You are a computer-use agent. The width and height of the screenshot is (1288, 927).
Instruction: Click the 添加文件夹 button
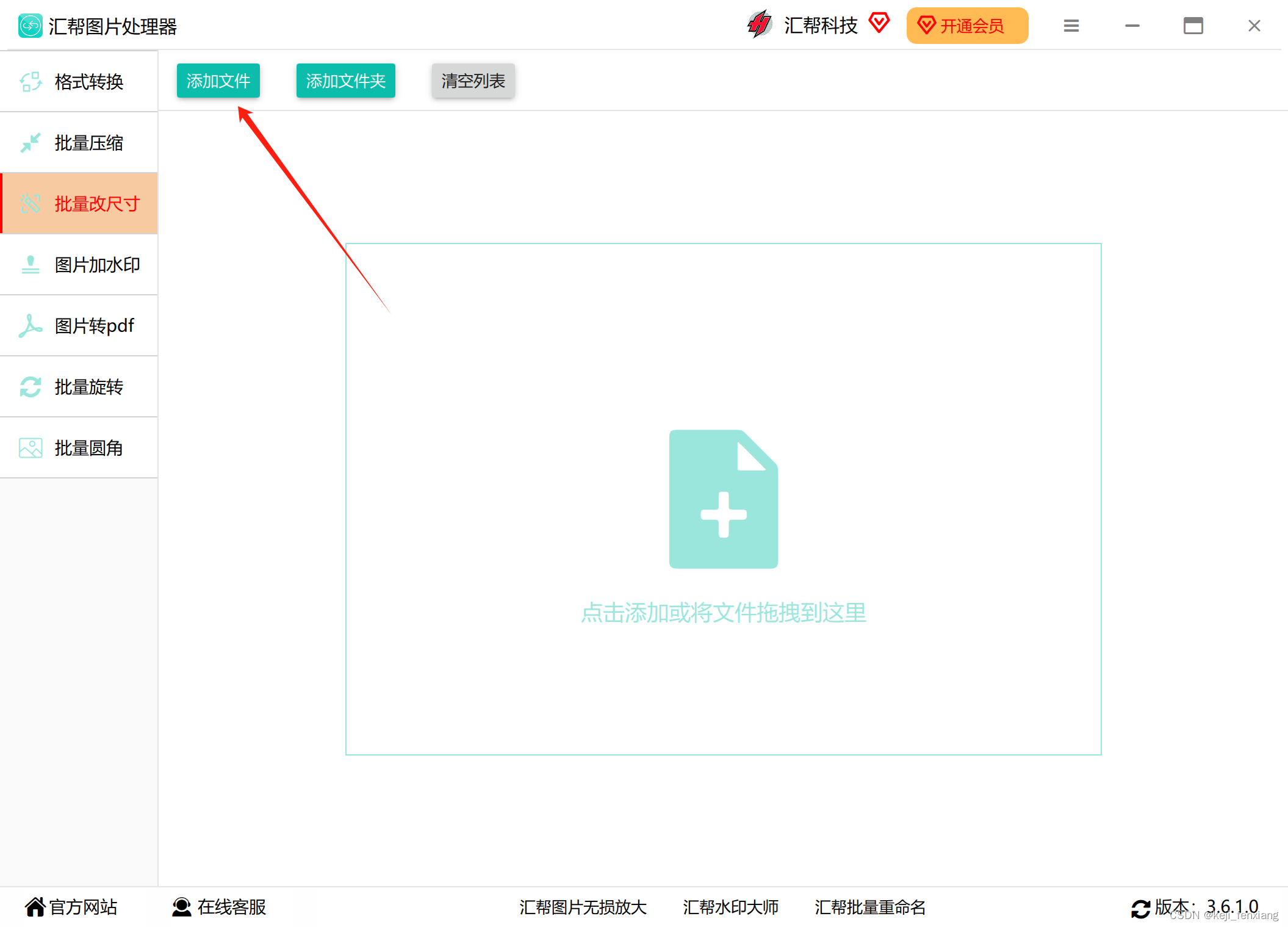(x=346, y=81)
